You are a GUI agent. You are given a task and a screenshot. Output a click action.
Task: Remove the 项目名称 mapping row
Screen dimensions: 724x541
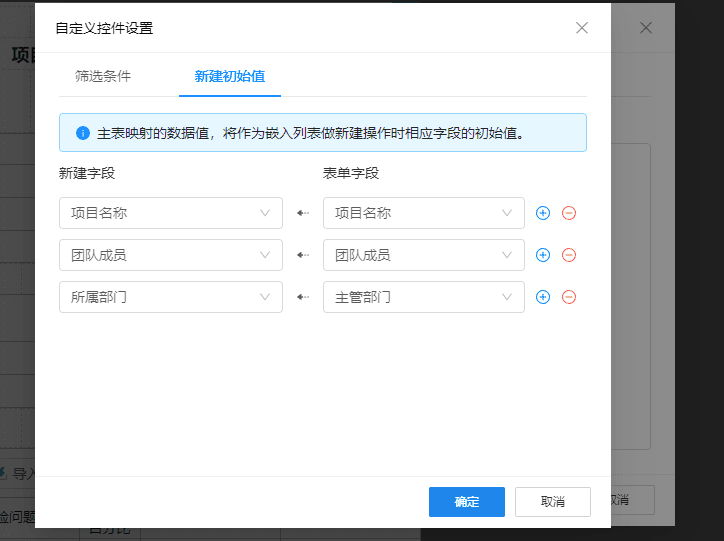[x=569, y=213]
